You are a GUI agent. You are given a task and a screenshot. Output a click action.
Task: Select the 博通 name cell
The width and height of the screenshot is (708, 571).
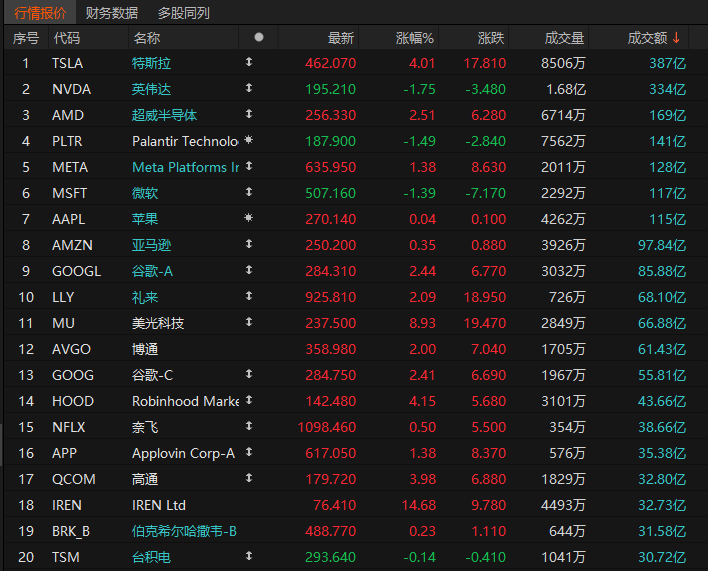tap(144, 349)
